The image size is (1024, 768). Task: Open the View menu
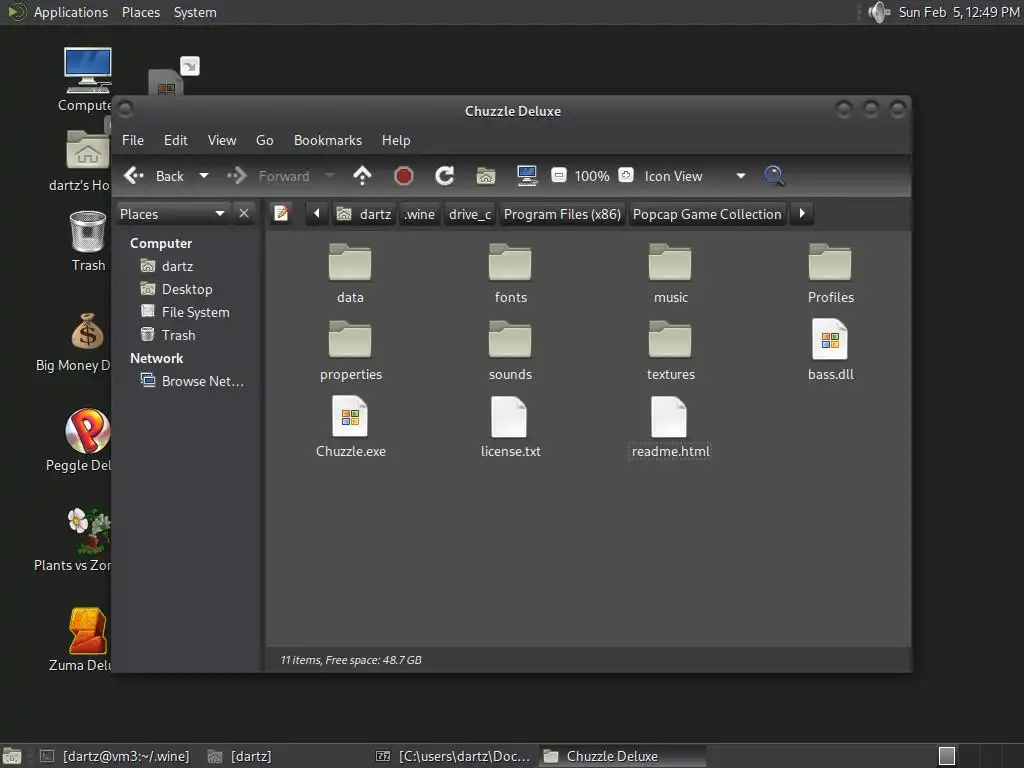[x=222, y=140]
